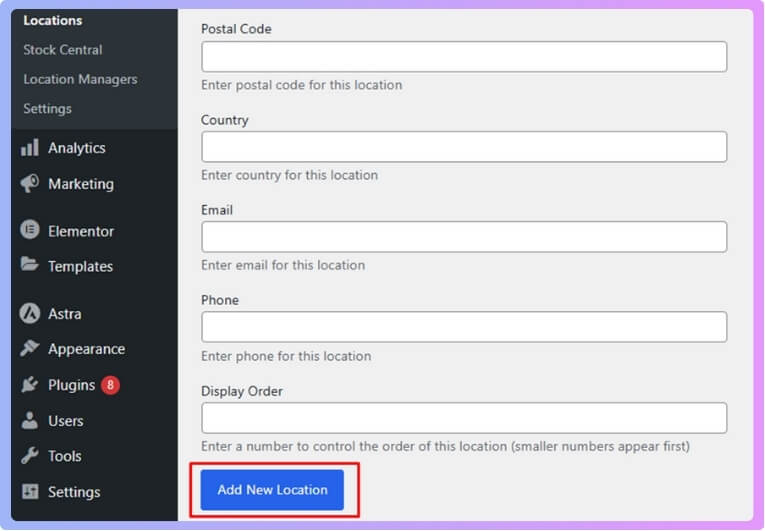Viewport: 765px width, 531px height.
Task: Focus the Email input field
Action: [464, 237]
